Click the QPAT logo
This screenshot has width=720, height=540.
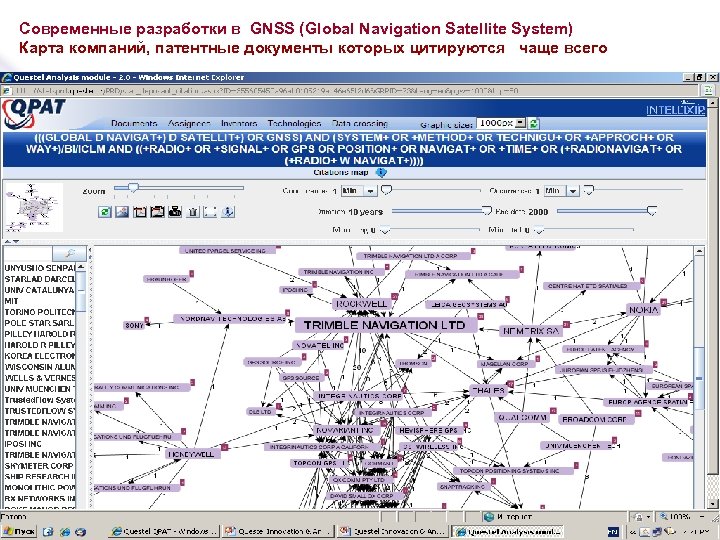(x=34, y=113)
